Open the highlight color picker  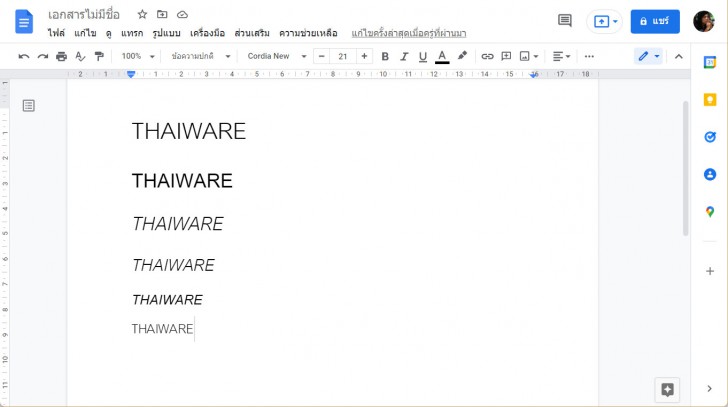click(x=462, y=56)
